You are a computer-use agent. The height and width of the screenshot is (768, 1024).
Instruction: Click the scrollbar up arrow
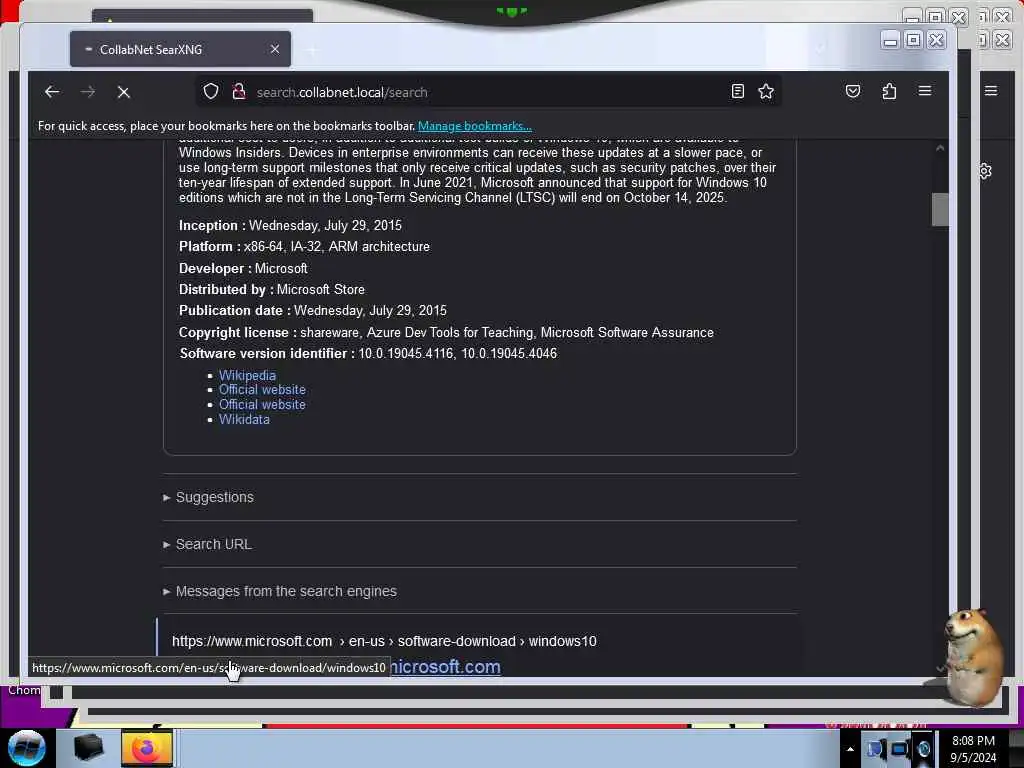(x=940, y=148)
